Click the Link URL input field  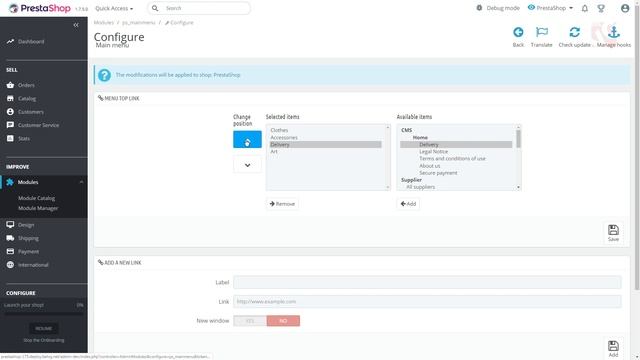(427, 302)
